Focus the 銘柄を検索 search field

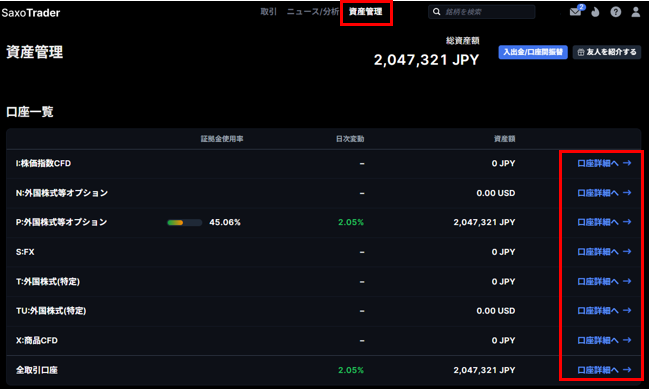coord(481,12)
